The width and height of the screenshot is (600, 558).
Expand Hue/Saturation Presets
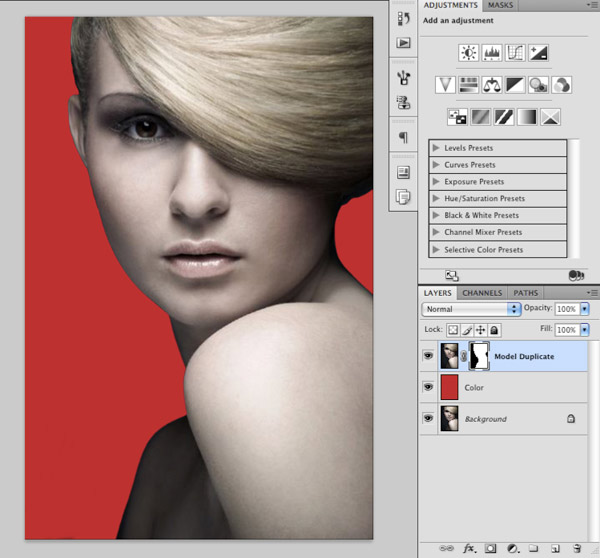[436, 199]
